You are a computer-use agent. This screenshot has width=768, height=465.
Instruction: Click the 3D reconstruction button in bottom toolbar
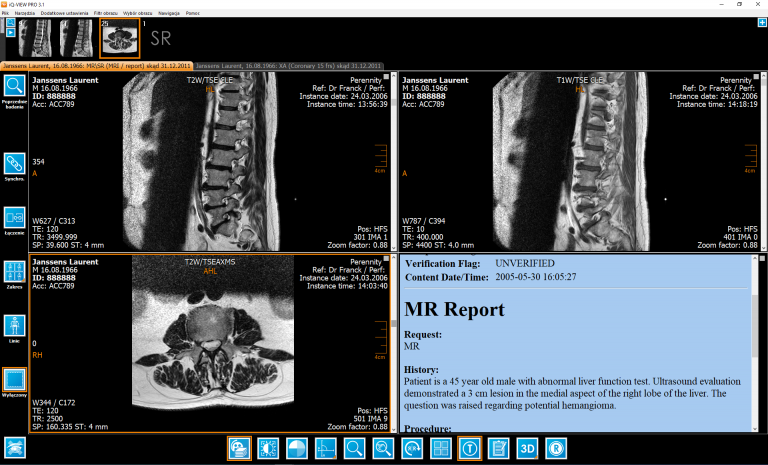(x=527, y=449)
